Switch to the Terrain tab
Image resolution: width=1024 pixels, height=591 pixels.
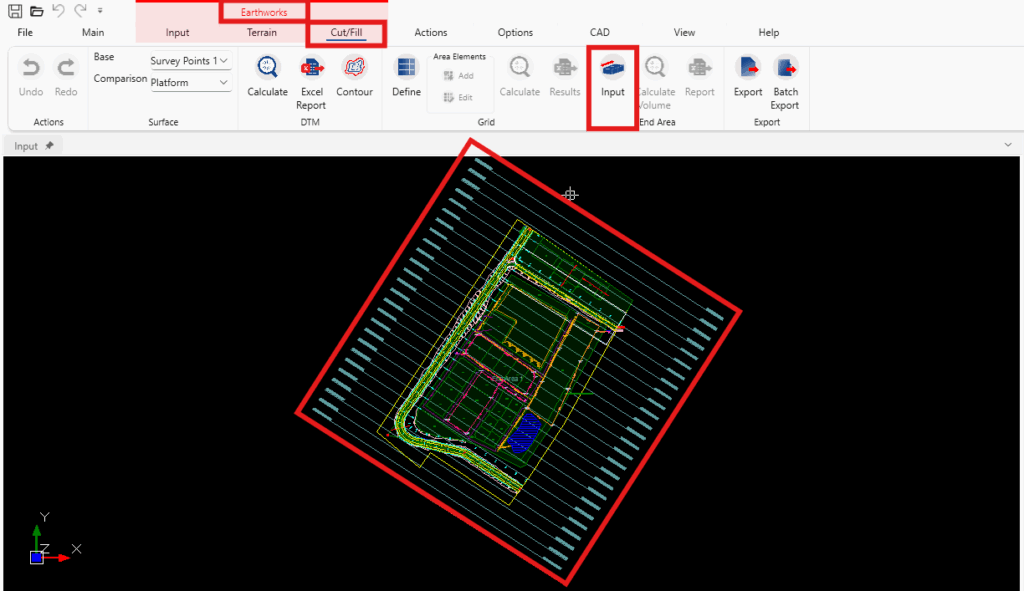click(262, 32)
